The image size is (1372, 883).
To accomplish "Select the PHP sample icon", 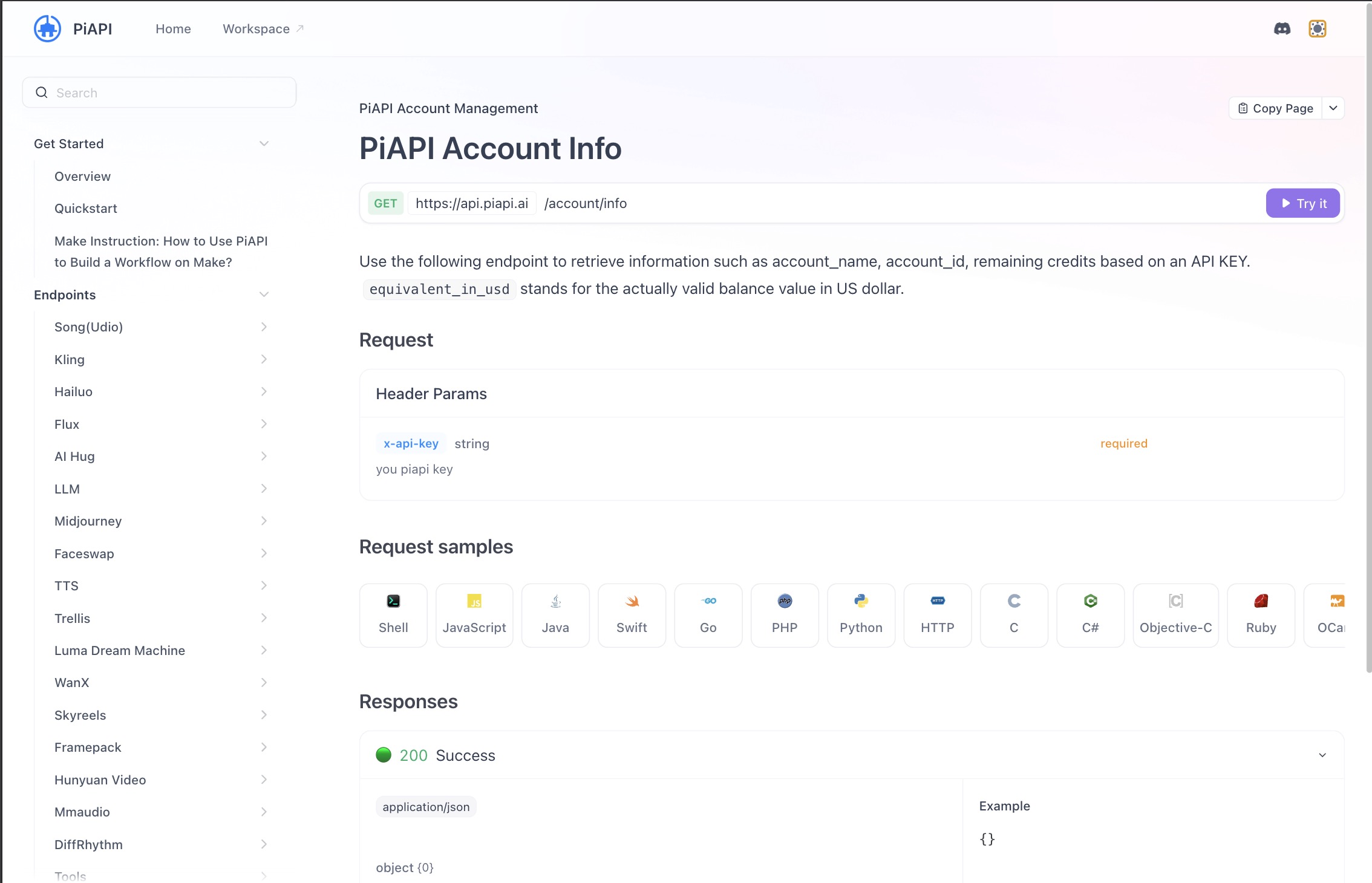I will (785, 601).
